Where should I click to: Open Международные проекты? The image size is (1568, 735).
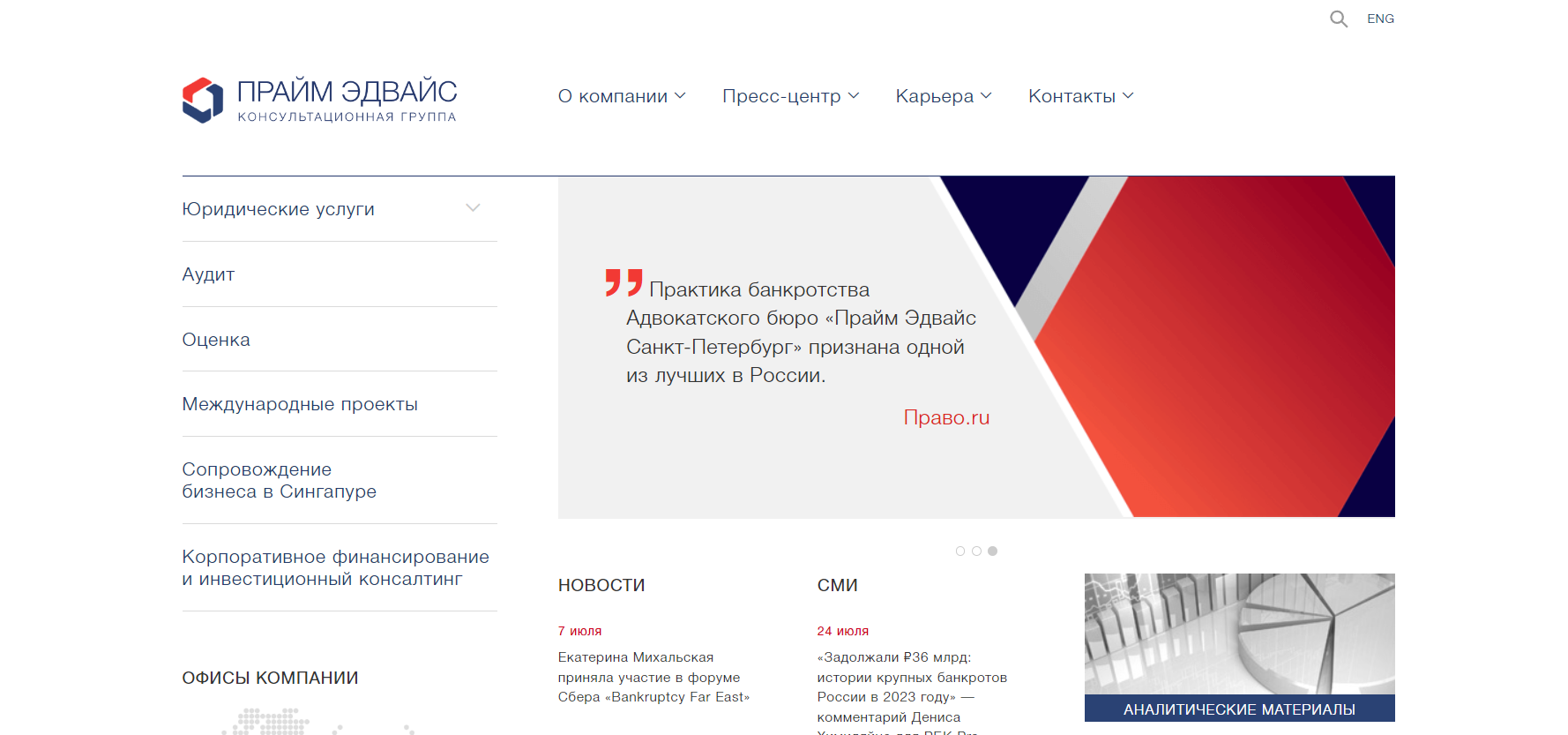(300, 404)
